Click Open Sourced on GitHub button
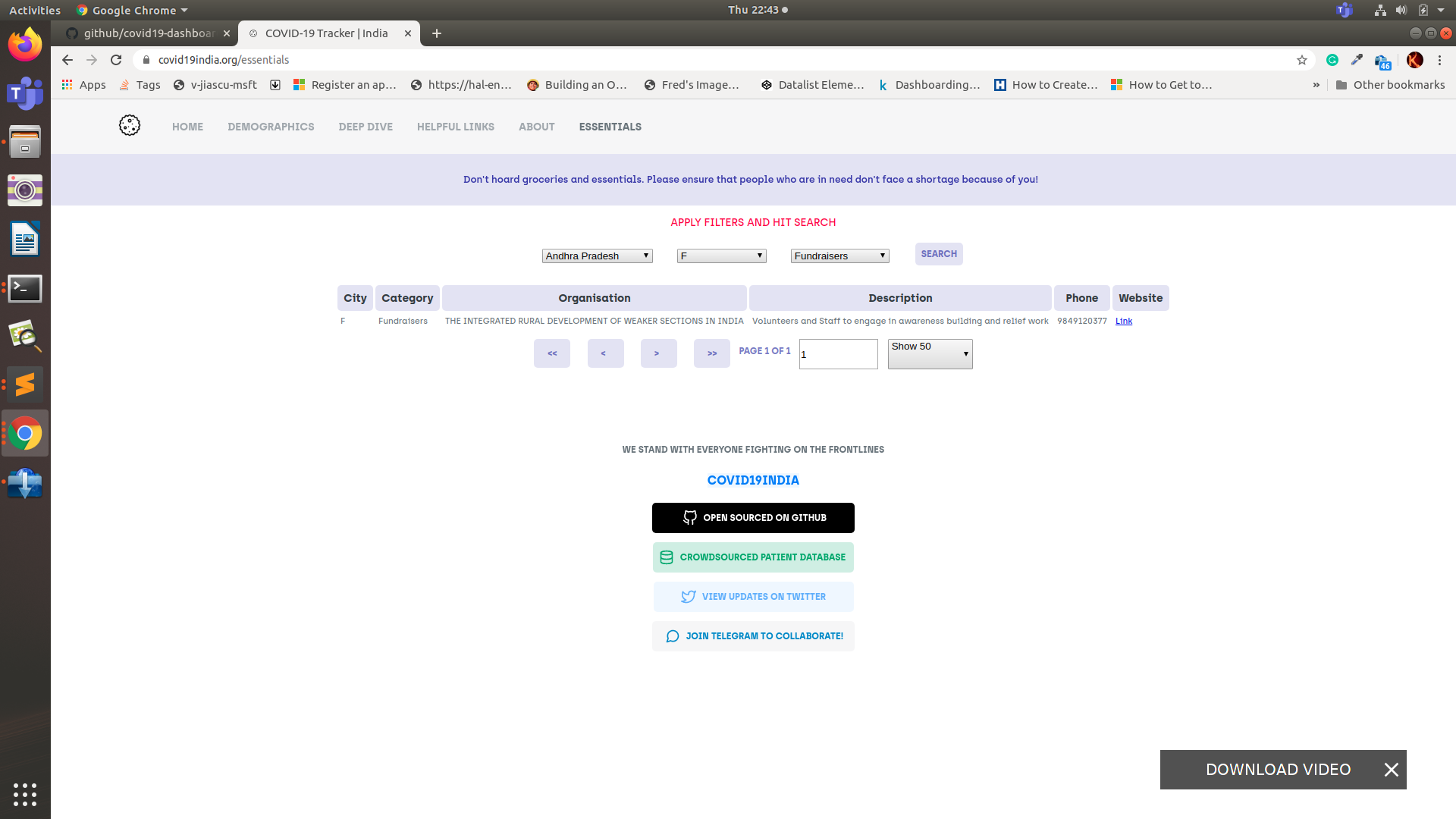This screenshot has width=1456, height=819. pos(753,518)
